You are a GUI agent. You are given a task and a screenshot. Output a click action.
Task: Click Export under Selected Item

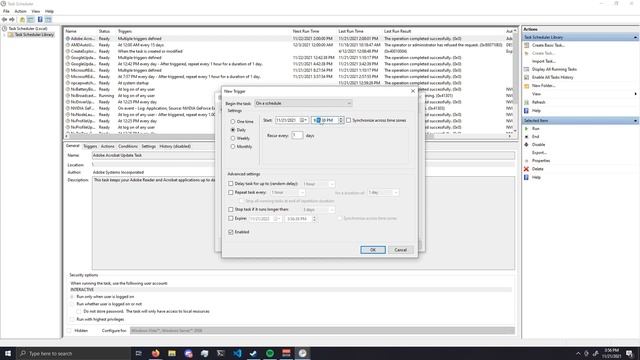(539, 153)
